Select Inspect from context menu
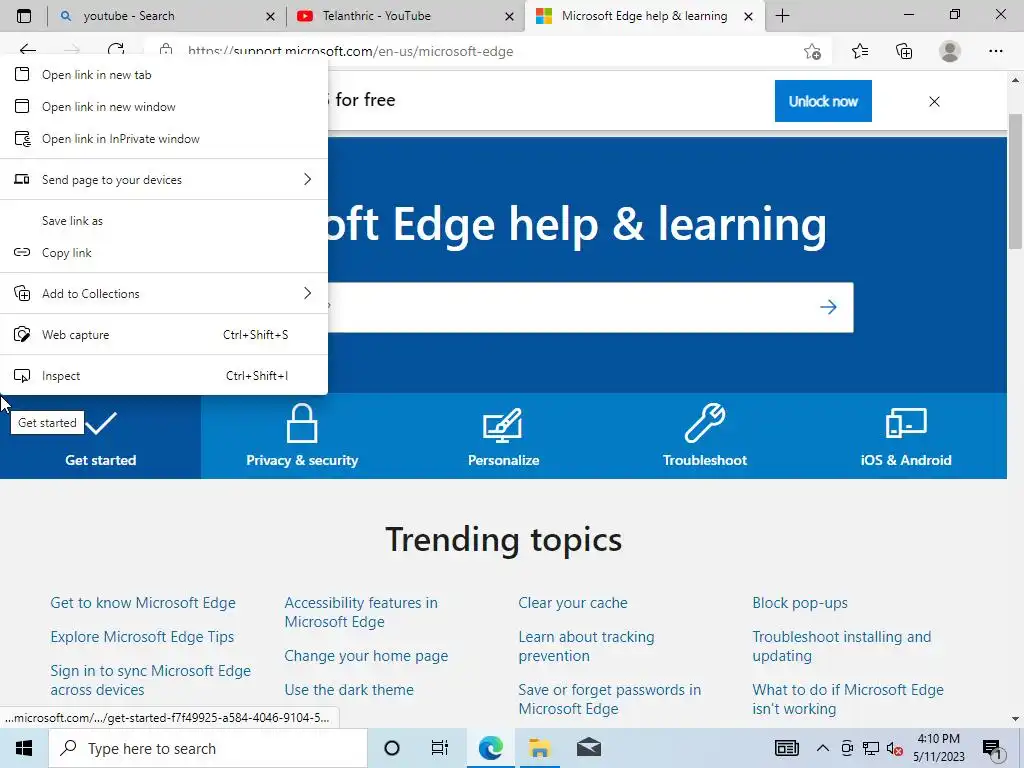Viewport: 1024px width, 768px height. tap(163, 376)
